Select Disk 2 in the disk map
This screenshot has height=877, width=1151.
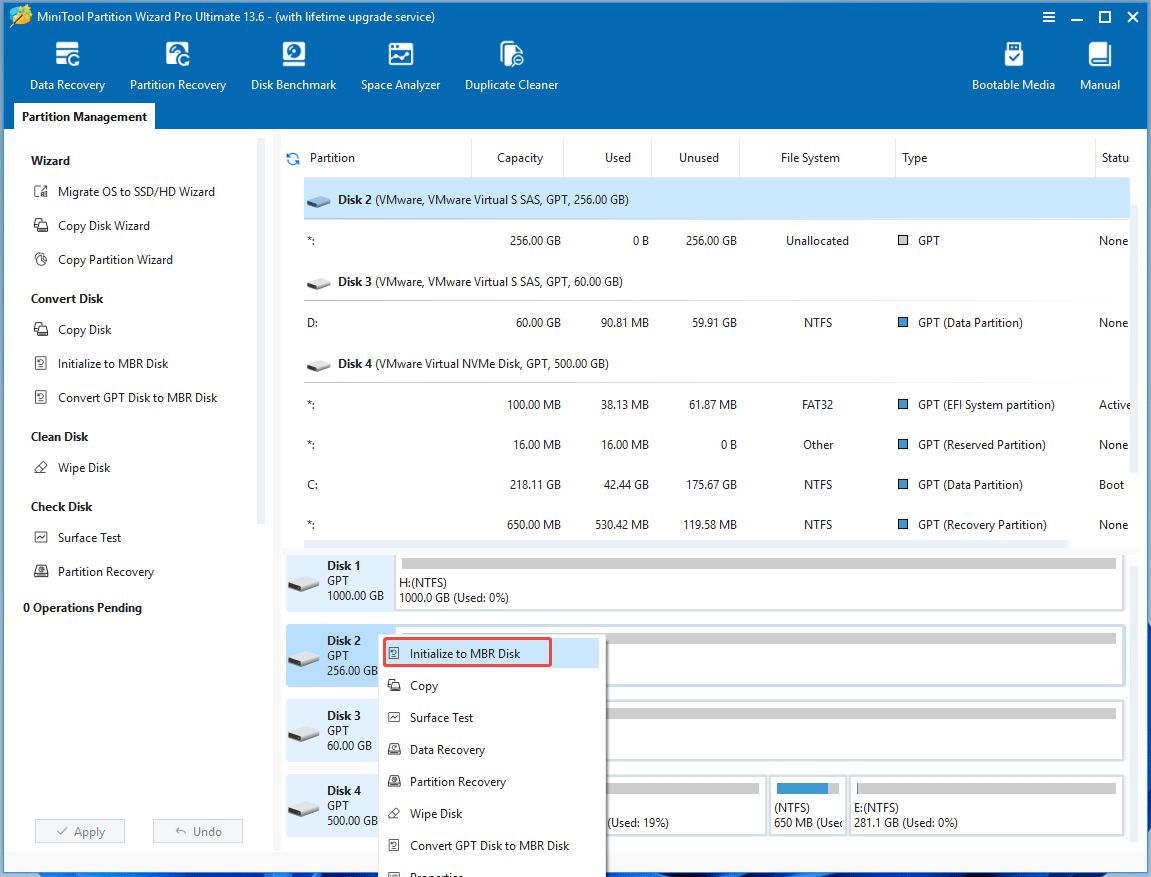(x=334, y=655)
